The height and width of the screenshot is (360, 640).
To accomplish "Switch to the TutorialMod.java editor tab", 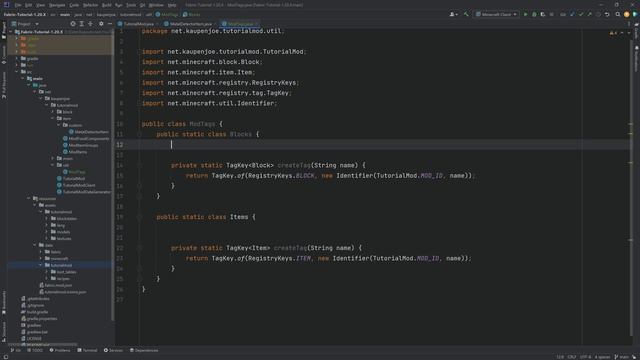I will [138, 24].
